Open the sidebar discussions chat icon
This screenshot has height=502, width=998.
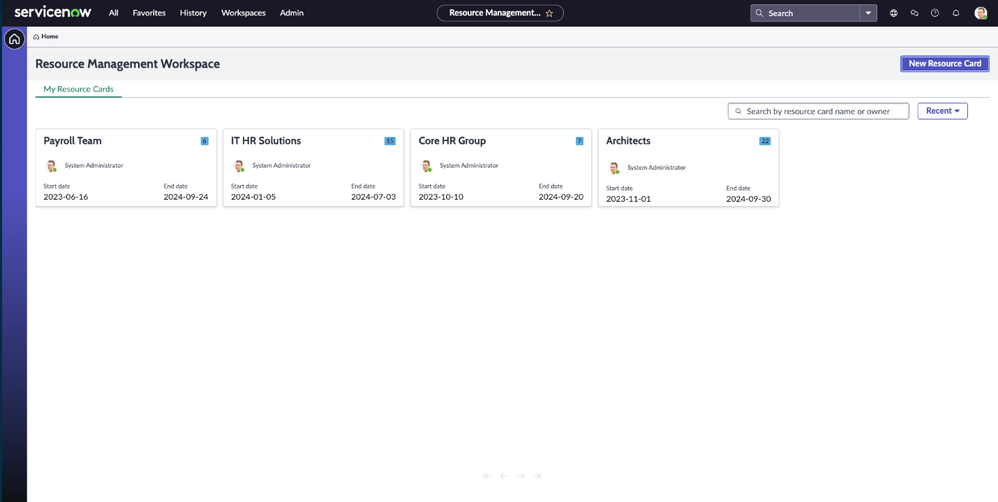coord(914,14)
